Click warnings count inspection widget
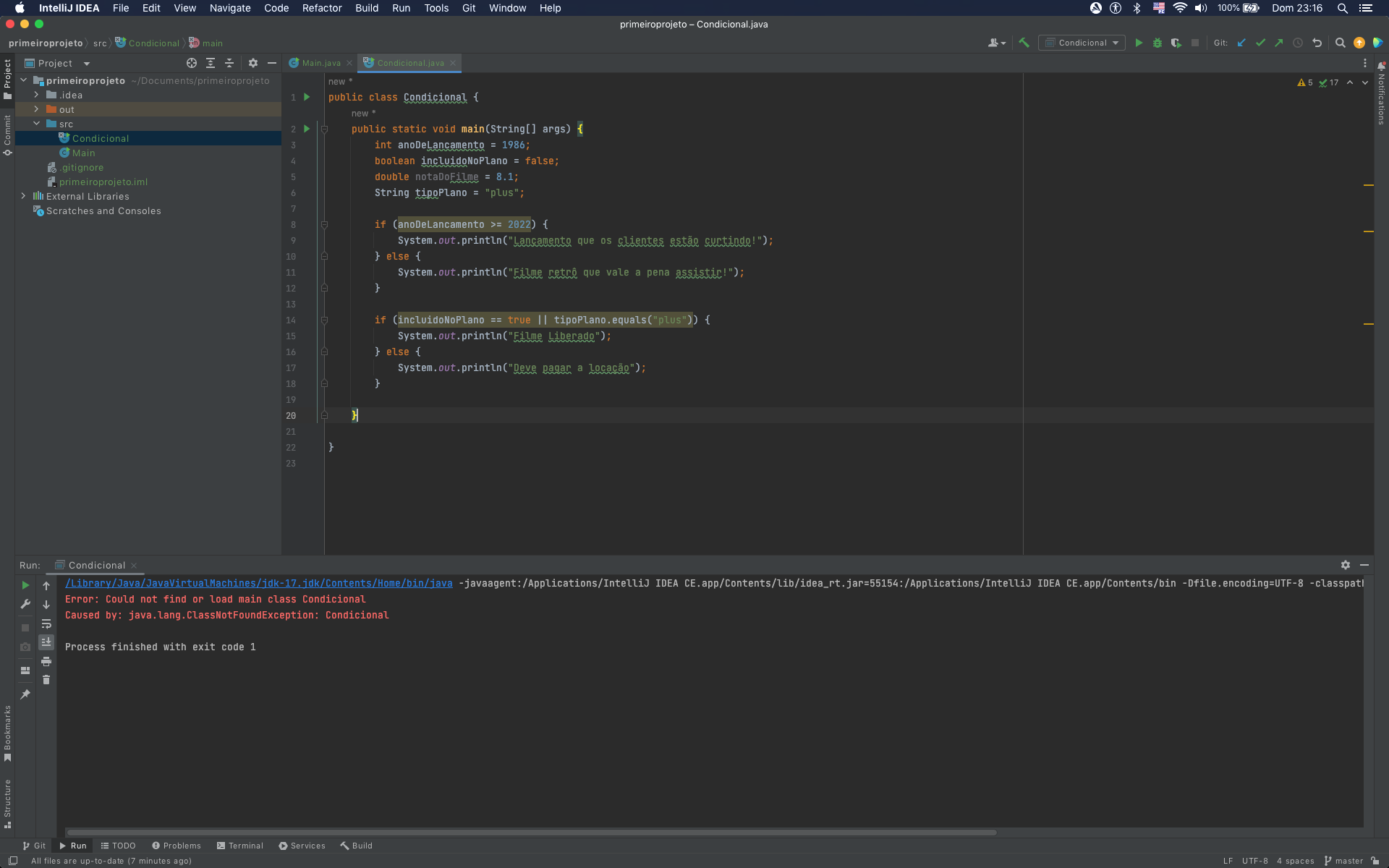Viewport: 1389px width, 868px height. 1305,82
